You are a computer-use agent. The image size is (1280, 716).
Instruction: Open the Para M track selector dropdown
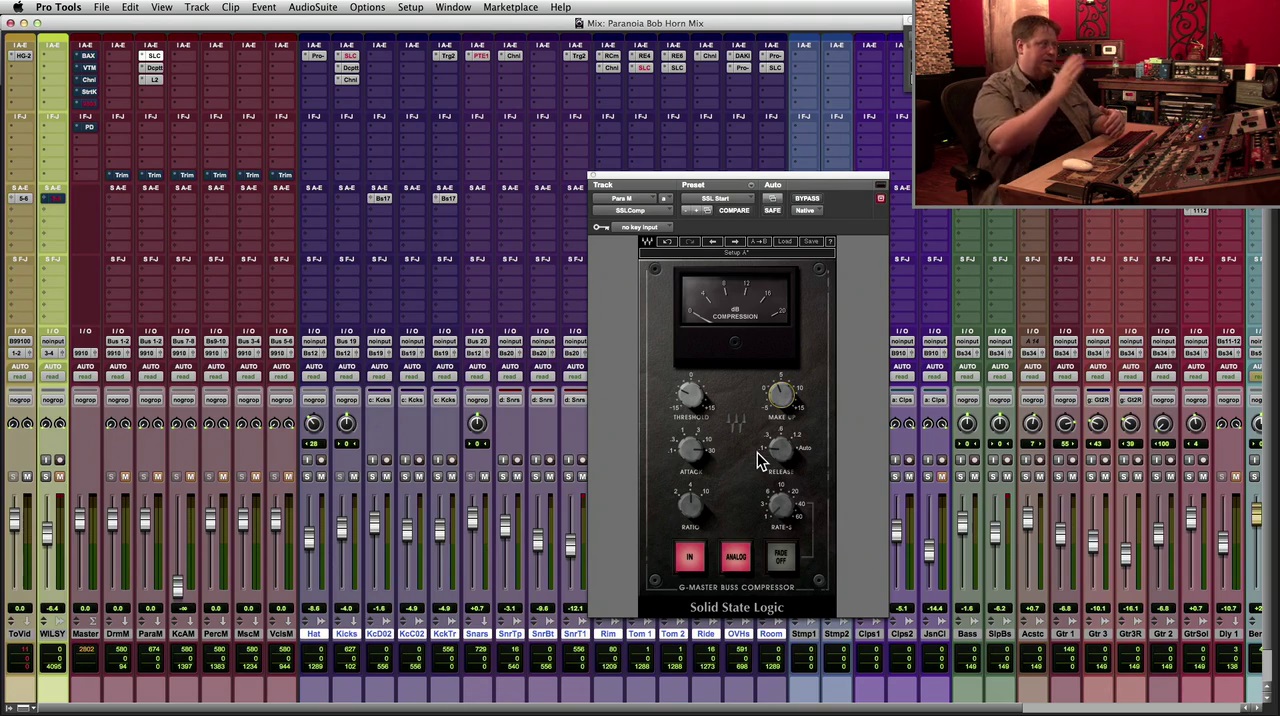[625, 198]
